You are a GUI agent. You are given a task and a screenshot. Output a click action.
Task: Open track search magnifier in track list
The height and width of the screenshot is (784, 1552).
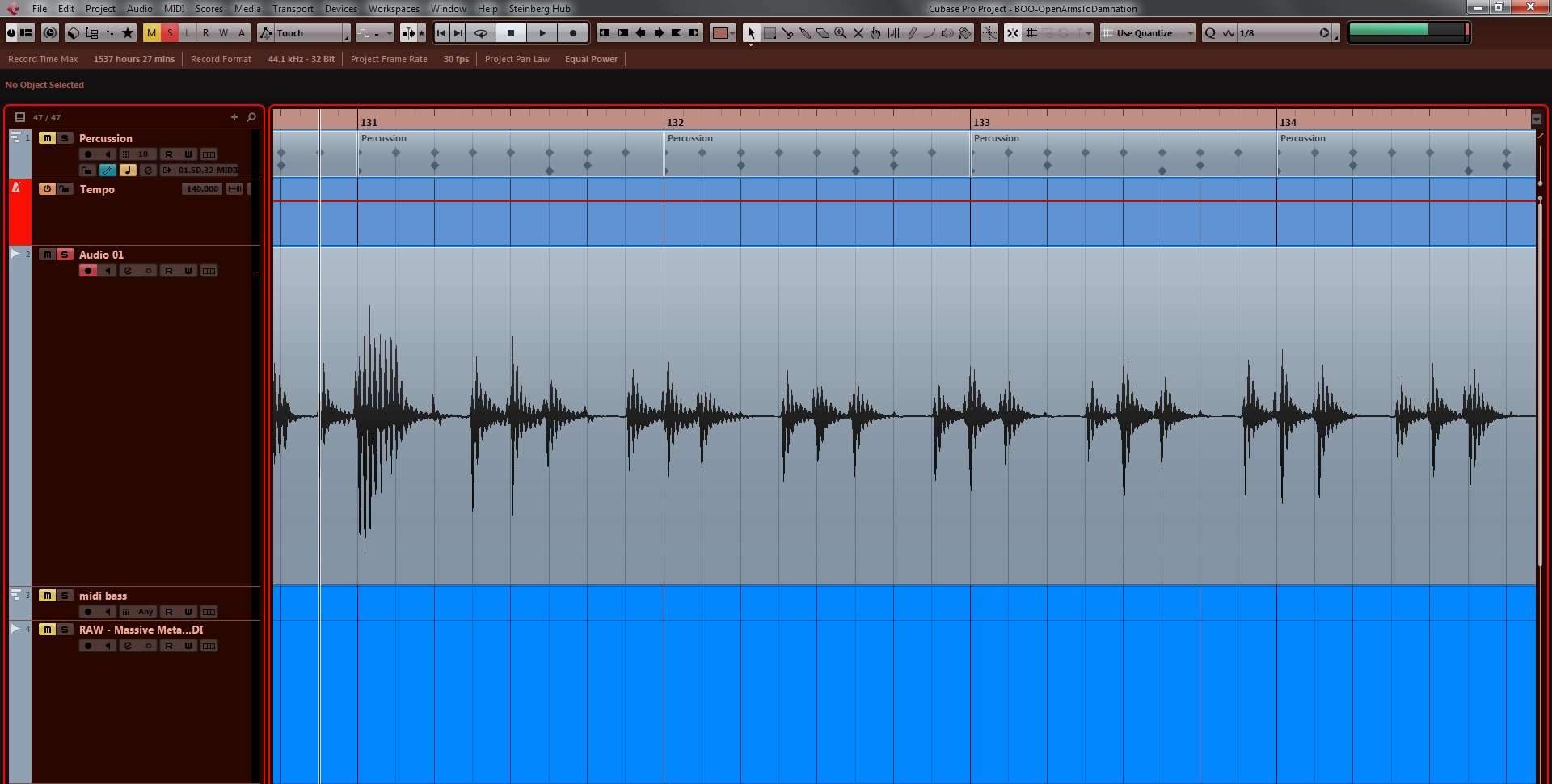pos(251,117)
